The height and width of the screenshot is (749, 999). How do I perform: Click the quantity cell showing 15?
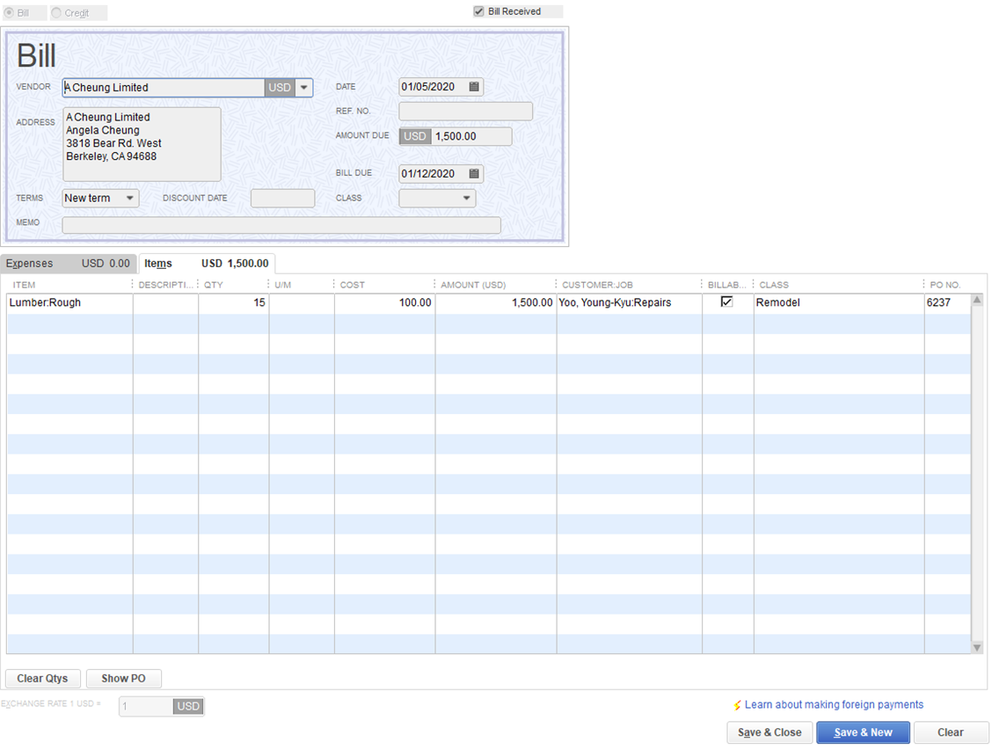click(233, 303)
